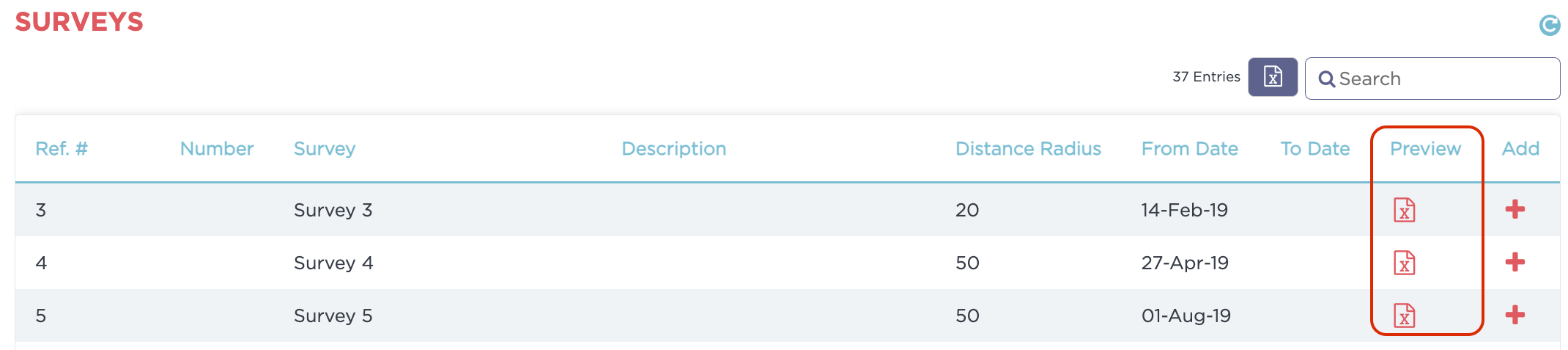The image size is (1568, 350).
Task: Sort by the To Date column header
Action: [x=1314, y=149]
